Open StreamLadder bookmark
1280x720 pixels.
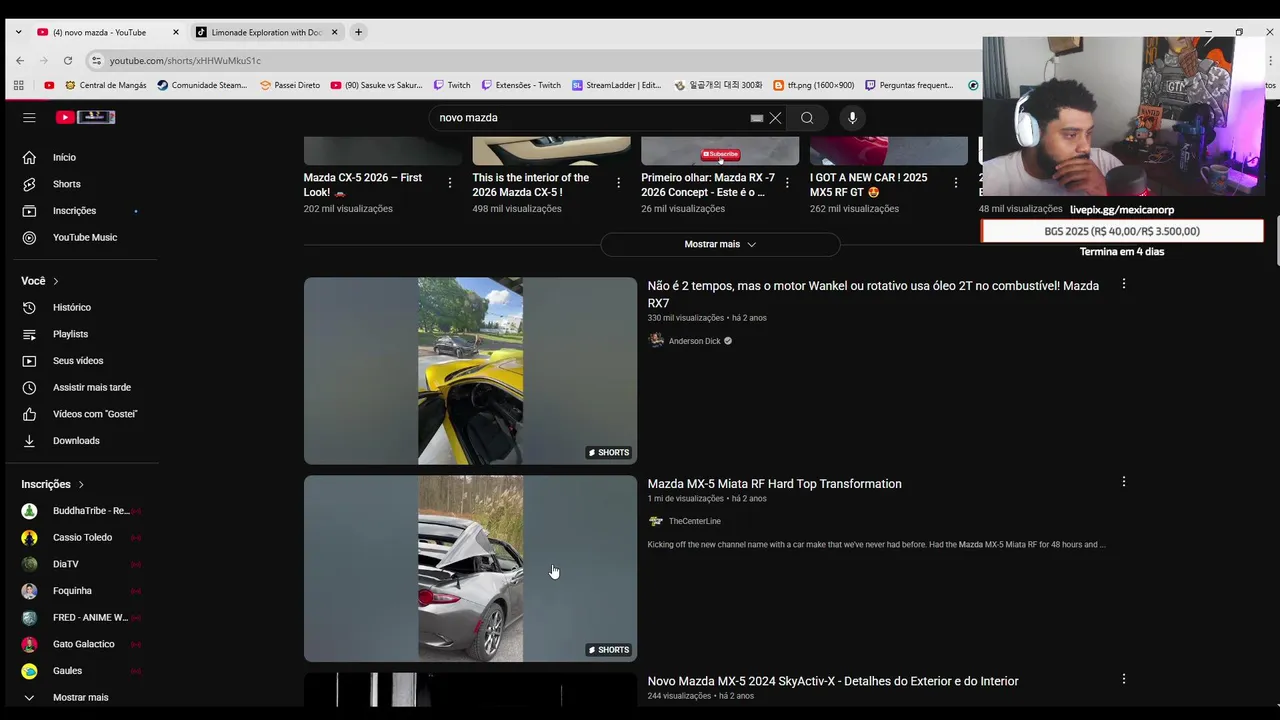(617, 85)
